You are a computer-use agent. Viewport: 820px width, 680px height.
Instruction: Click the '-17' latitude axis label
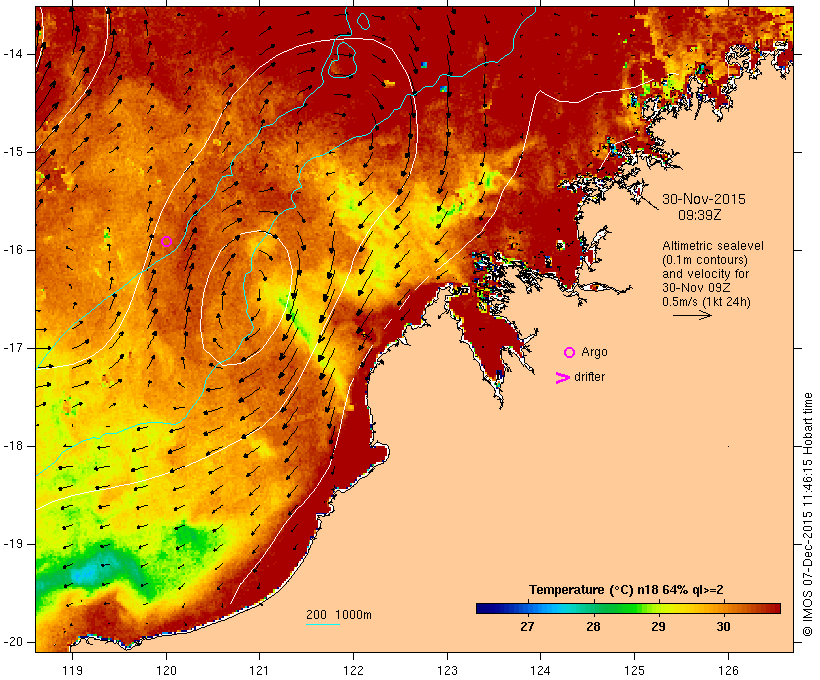click(x=12, y=348)
